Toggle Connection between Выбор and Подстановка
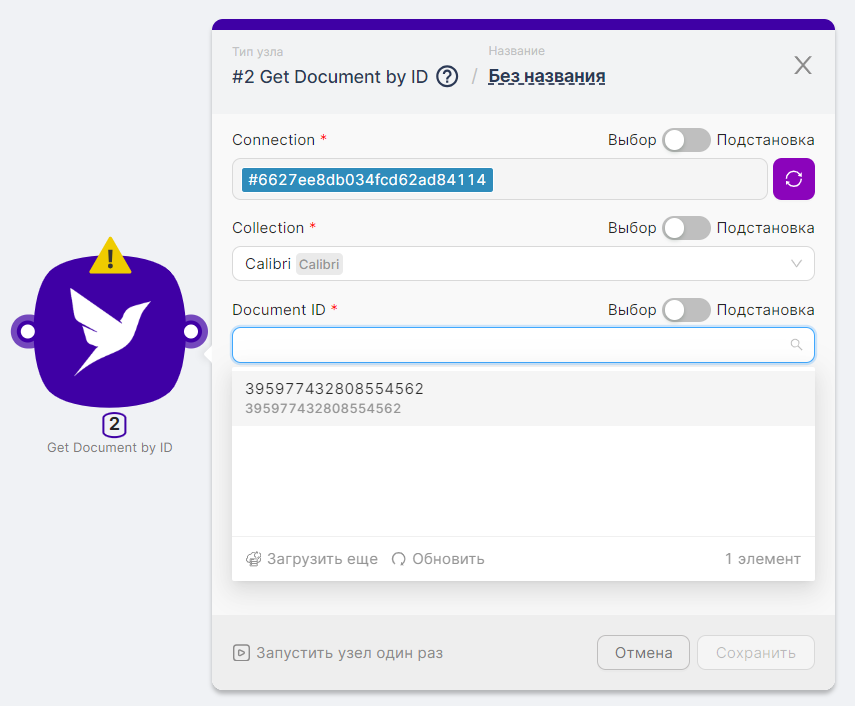 (686, 140)
